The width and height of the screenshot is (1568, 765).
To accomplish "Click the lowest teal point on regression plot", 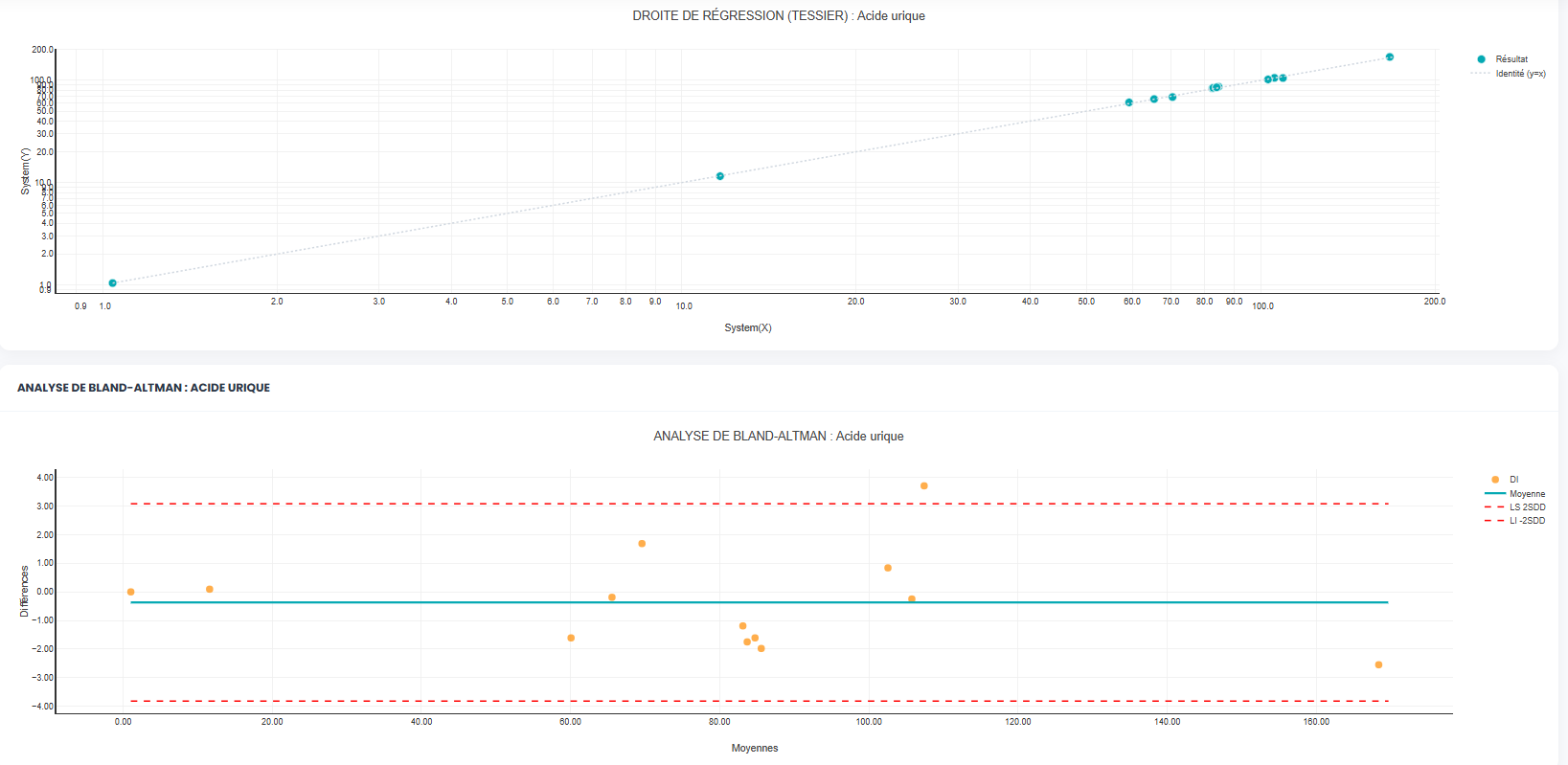I will (113, 283).
